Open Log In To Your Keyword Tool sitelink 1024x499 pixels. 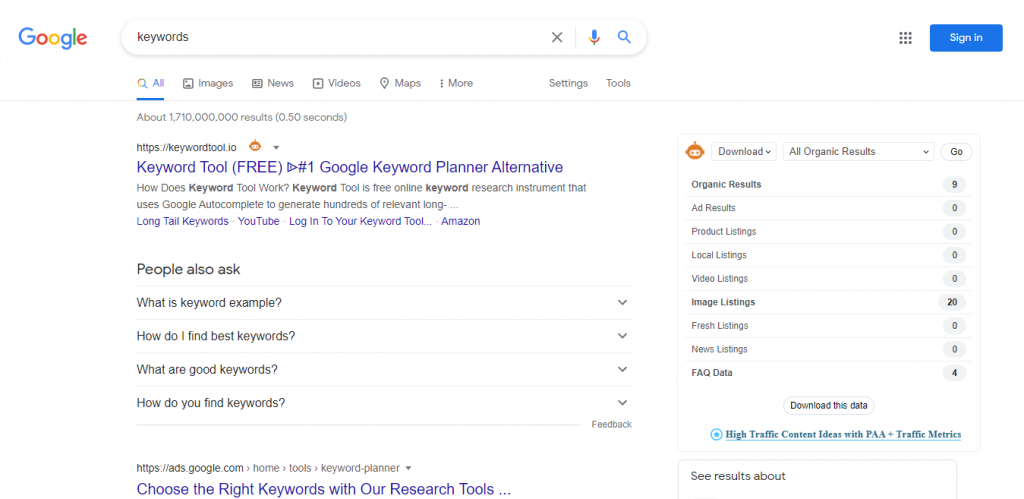click(360, 221)
